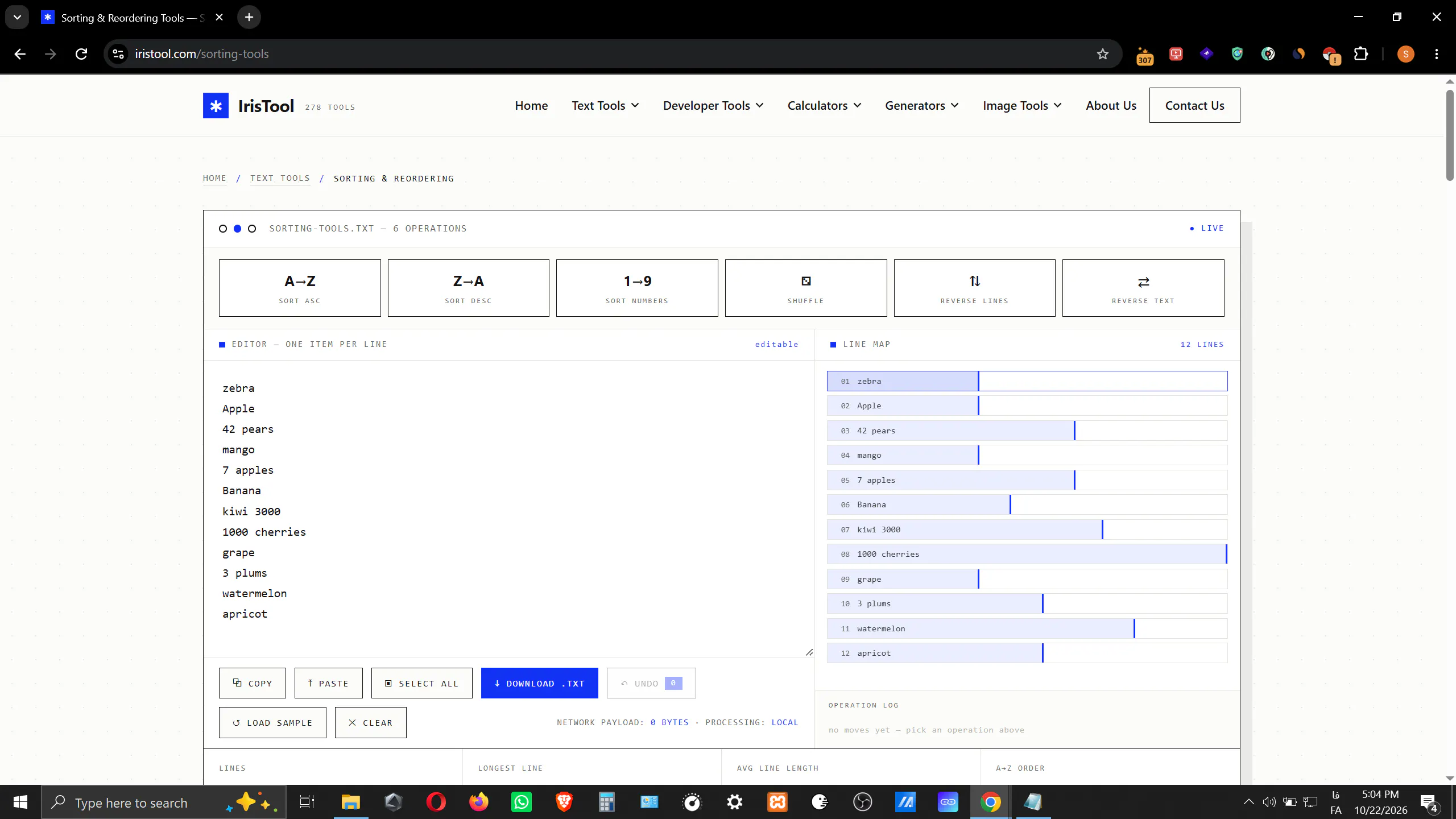Viewport: 1456px width, 819px height.
Task: Select the 'watermelon' line map row
Action: [1027, 628]
